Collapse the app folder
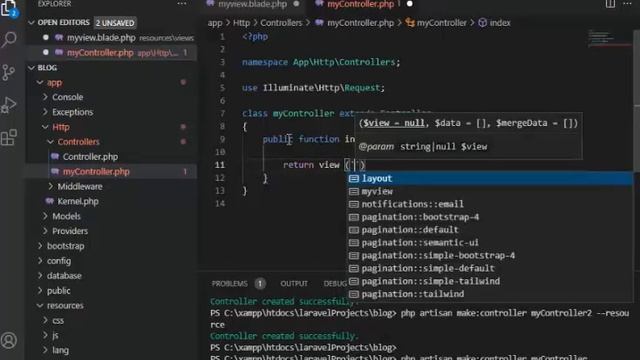The image size is (640, 360). [x=40, y=82]
